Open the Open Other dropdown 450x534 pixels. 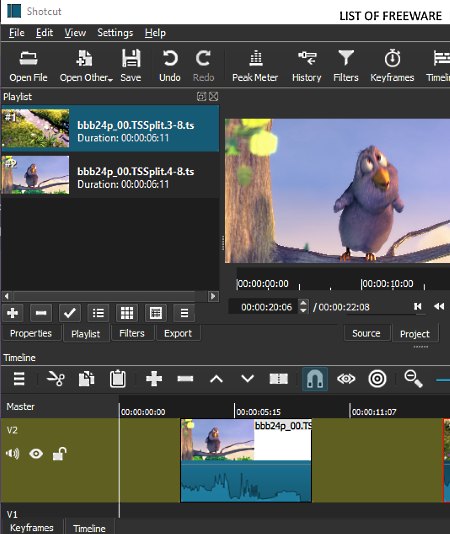86,66
